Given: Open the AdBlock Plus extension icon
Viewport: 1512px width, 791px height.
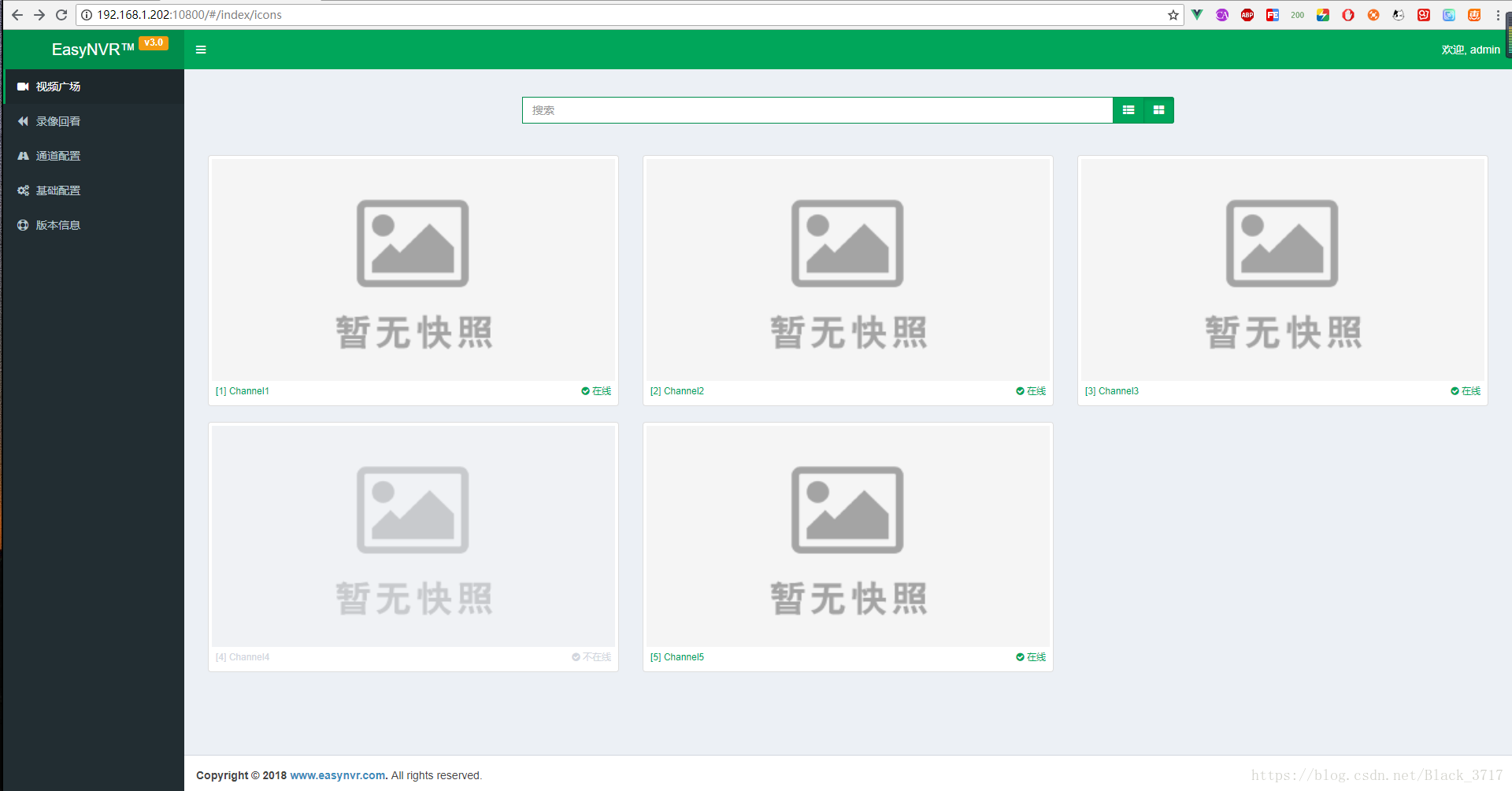Looking at the screenshot, I should click(1247, 15).
